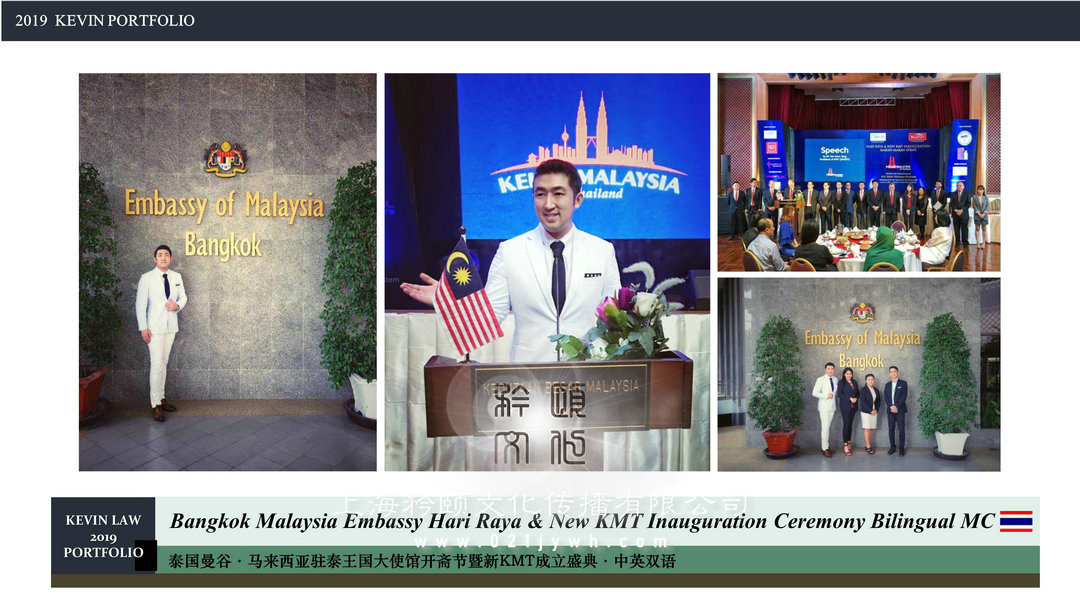
Task: Select the Chinese subtitle text in green bar
Action: pos(422,561)
